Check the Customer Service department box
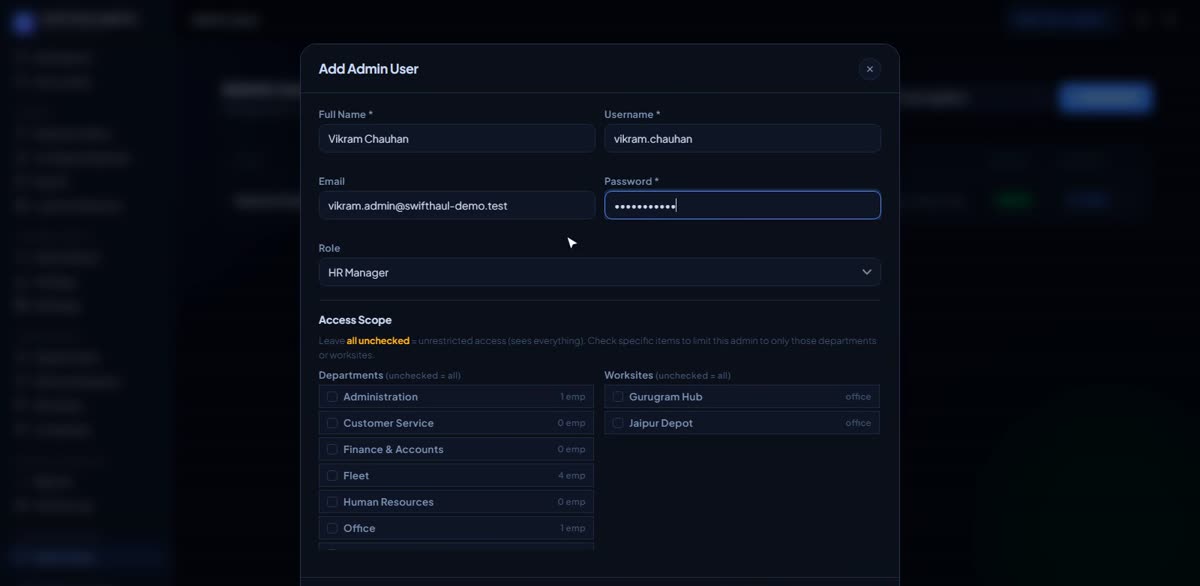1200x586 pixels. coord(332,423)
